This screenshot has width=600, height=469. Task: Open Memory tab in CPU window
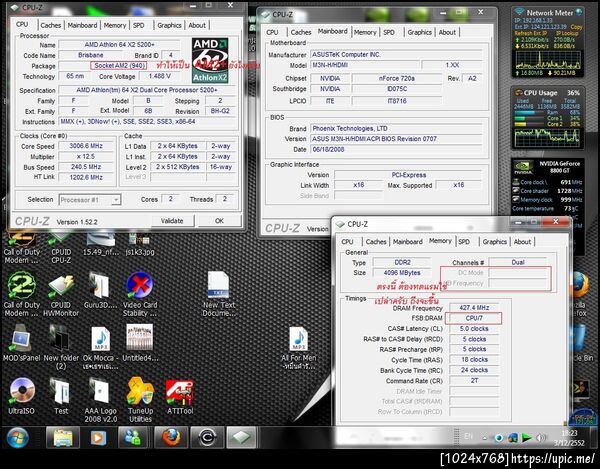(115, 25)
